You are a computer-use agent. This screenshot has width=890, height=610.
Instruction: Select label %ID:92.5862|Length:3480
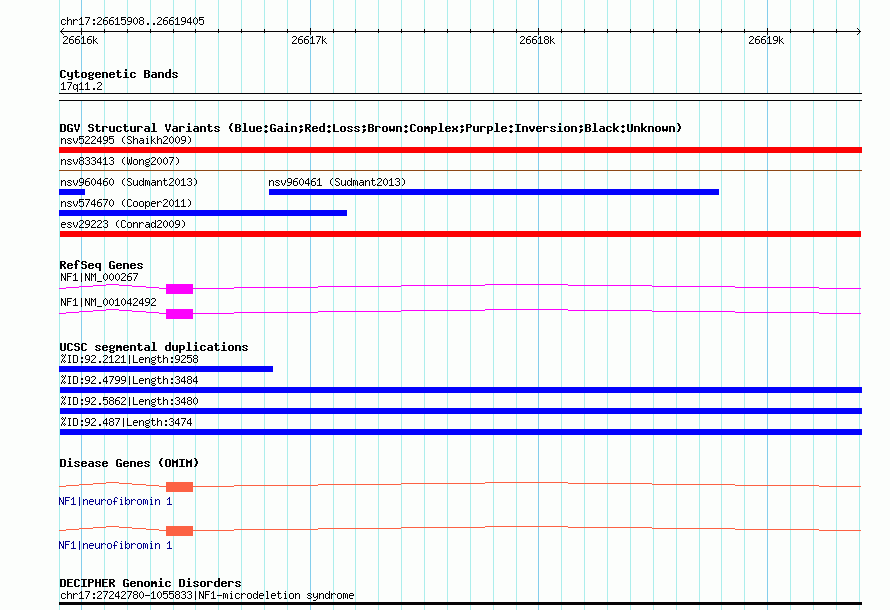(x=129, y=401)
